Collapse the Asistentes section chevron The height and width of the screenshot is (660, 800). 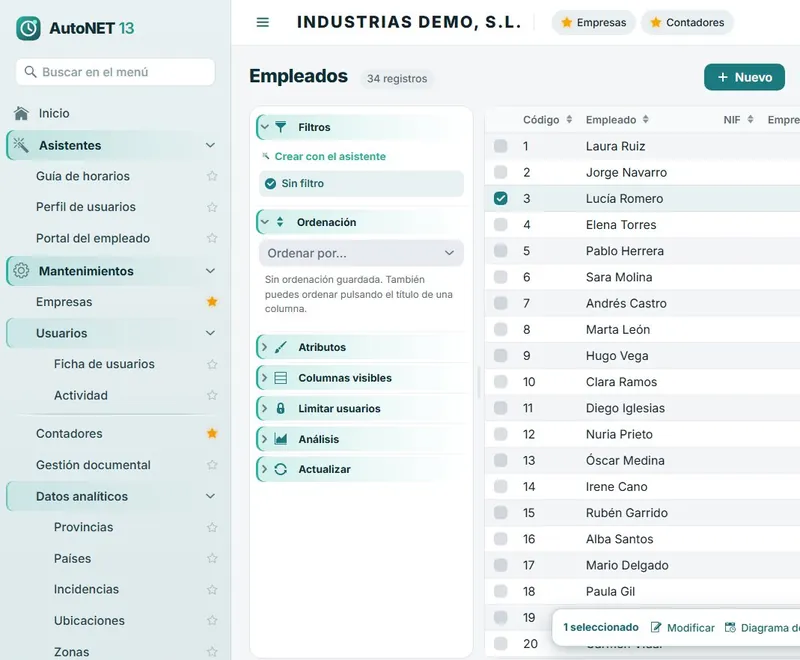coord(210,145)
